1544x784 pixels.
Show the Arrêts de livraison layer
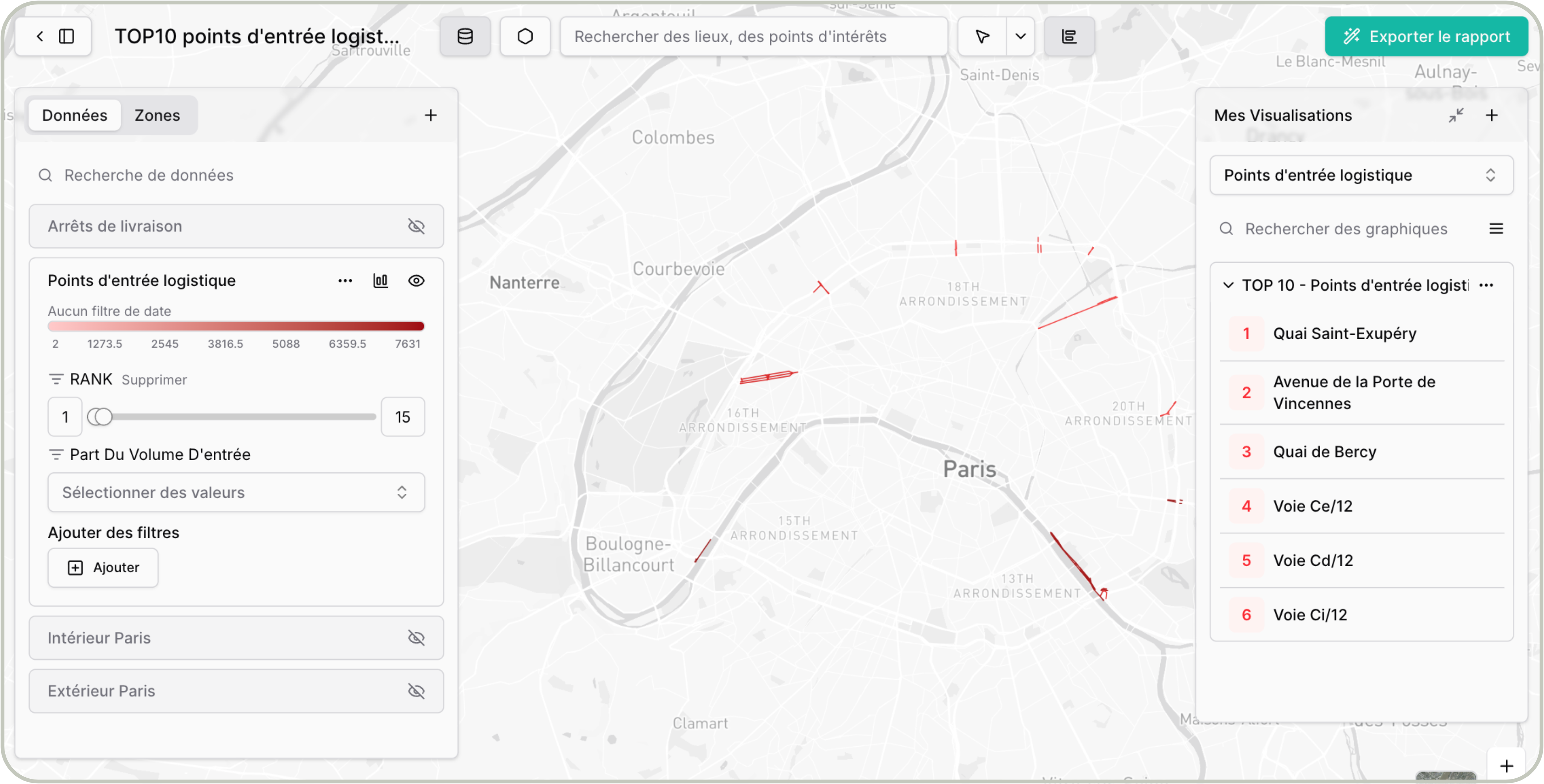[416, 226]
